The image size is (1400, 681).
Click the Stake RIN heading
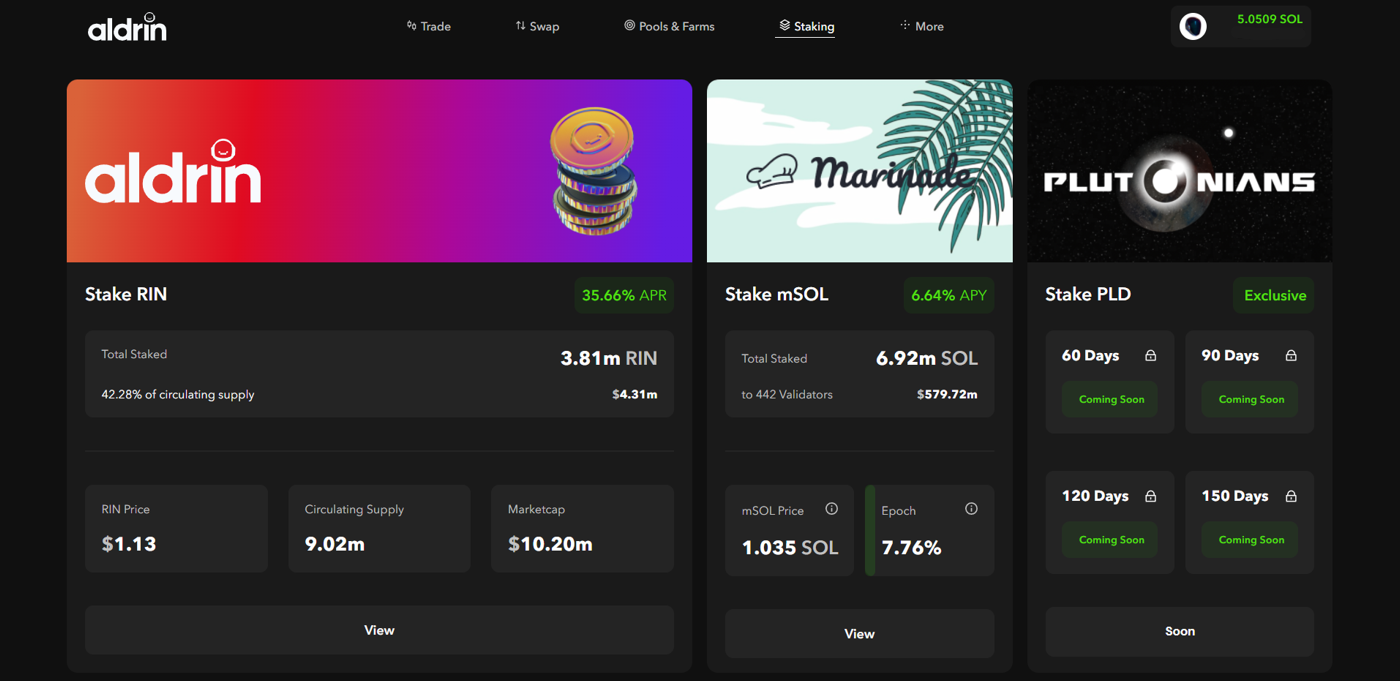pyautogui.click(x=126, y=294)
